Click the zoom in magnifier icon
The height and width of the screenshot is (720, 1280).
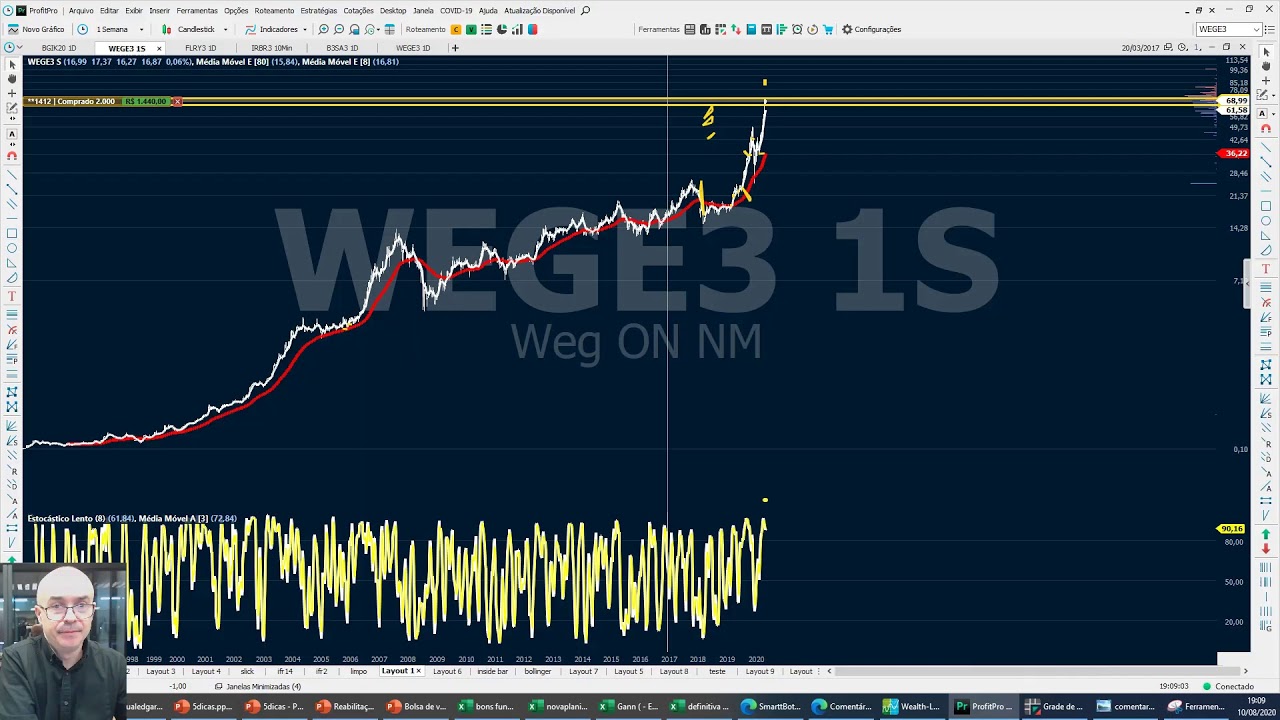323,29
